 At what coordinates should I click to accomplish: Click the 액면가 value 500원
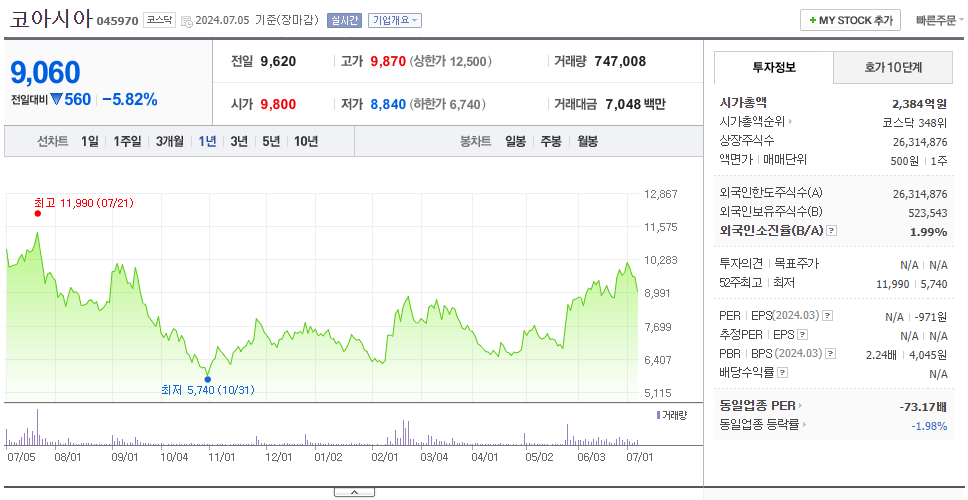907,160
